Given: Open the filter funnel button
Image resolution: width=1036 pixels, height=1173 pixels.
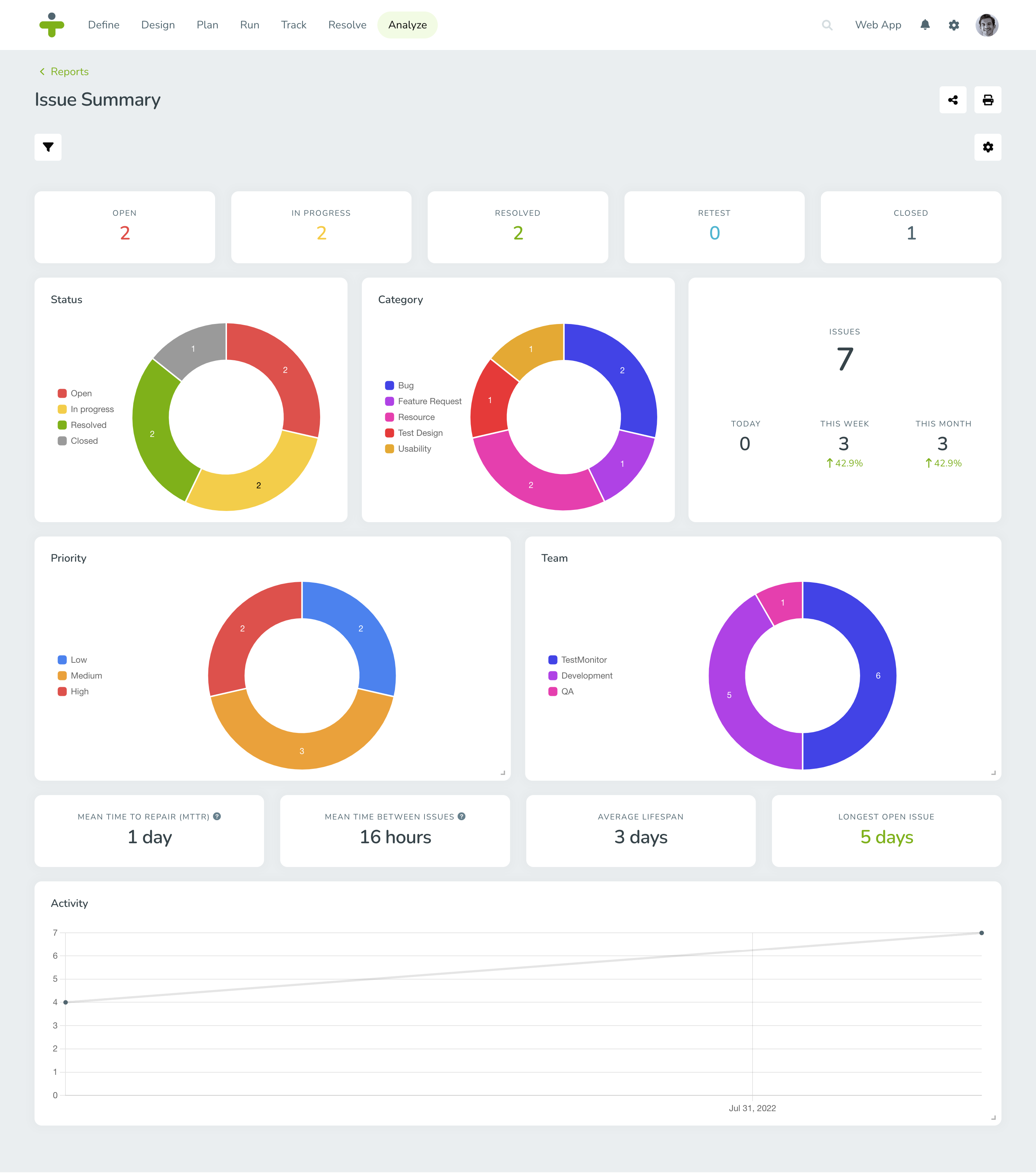Looking at the screenshot, I should click(48, 147).
